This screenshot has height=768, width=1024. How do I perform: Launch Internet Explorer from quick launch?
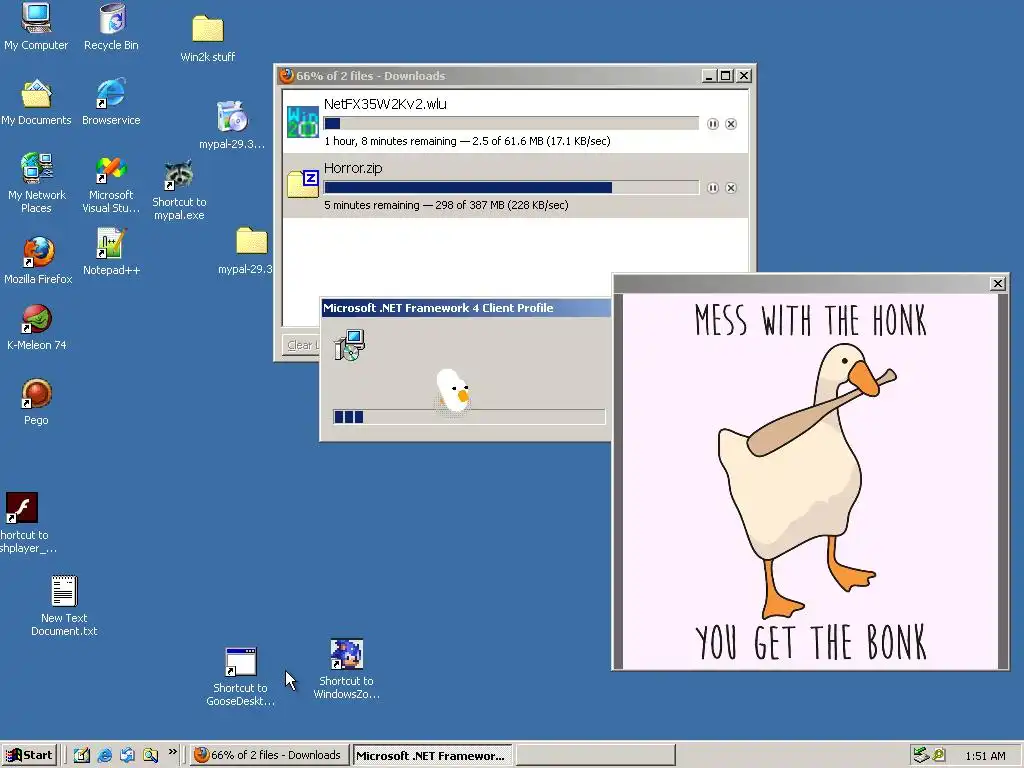[104, 756]
